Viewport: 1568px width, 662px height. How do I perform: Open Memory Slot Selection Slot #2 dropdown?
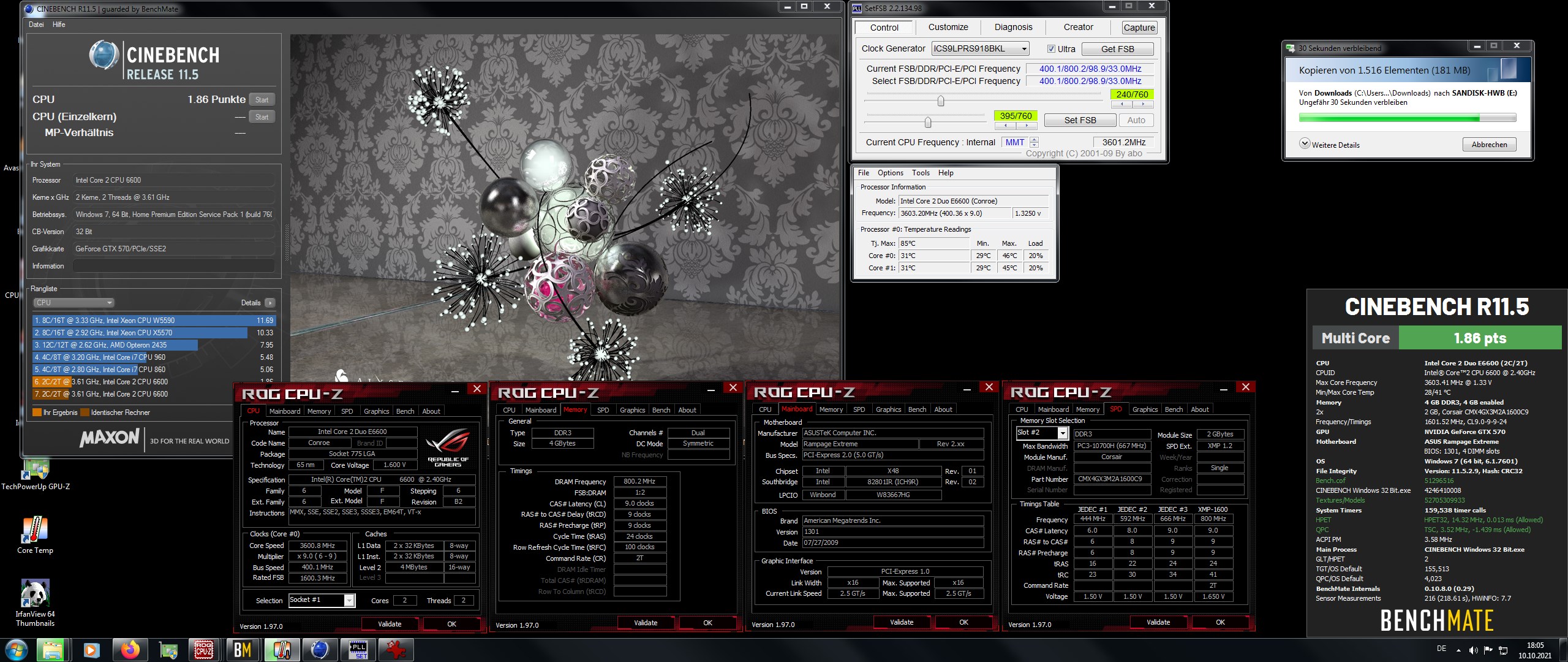pyautogui.click(x=1063, y=433)
